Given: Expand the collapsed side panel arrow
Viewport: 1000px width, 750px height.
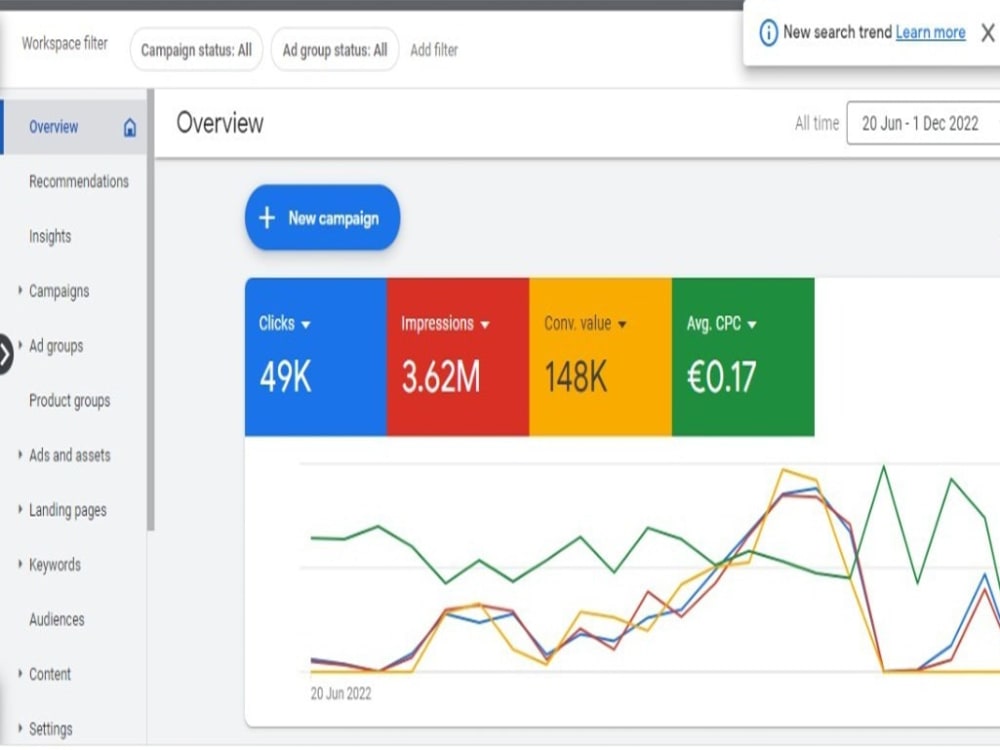Looking at the screenshot, I should pos(5,353).
